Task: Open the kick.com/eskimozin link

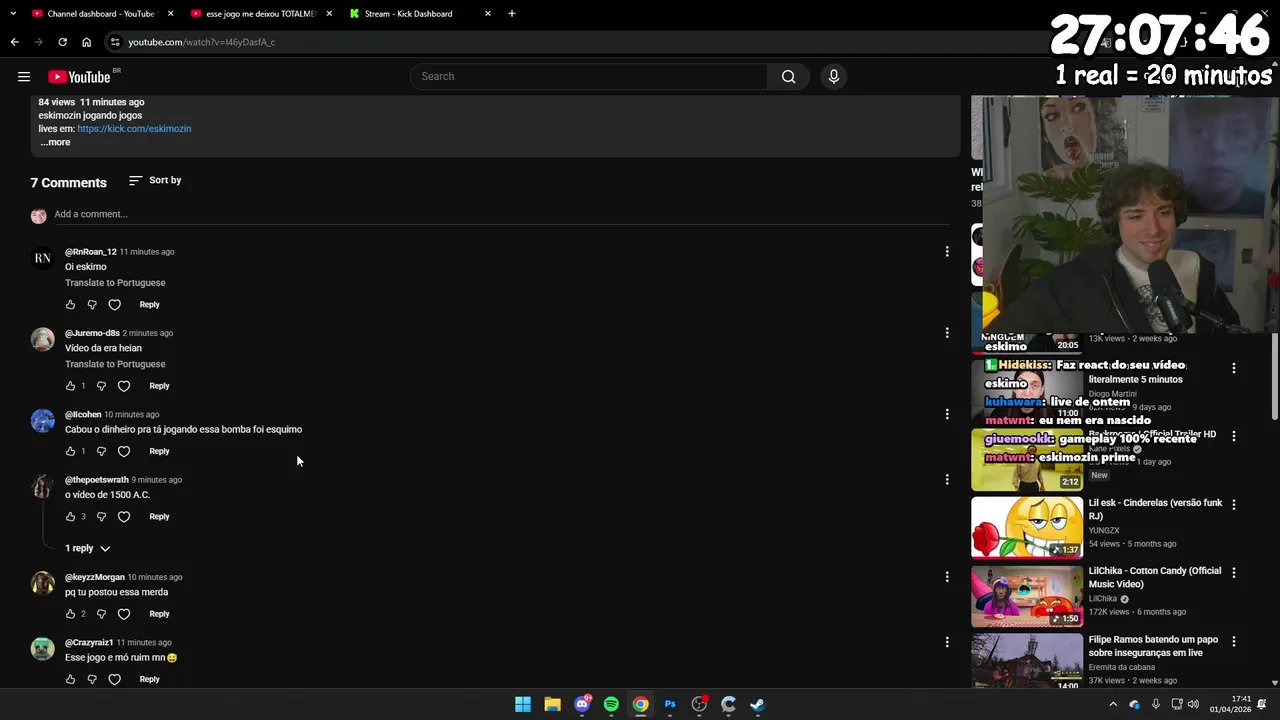Action: 134,129
